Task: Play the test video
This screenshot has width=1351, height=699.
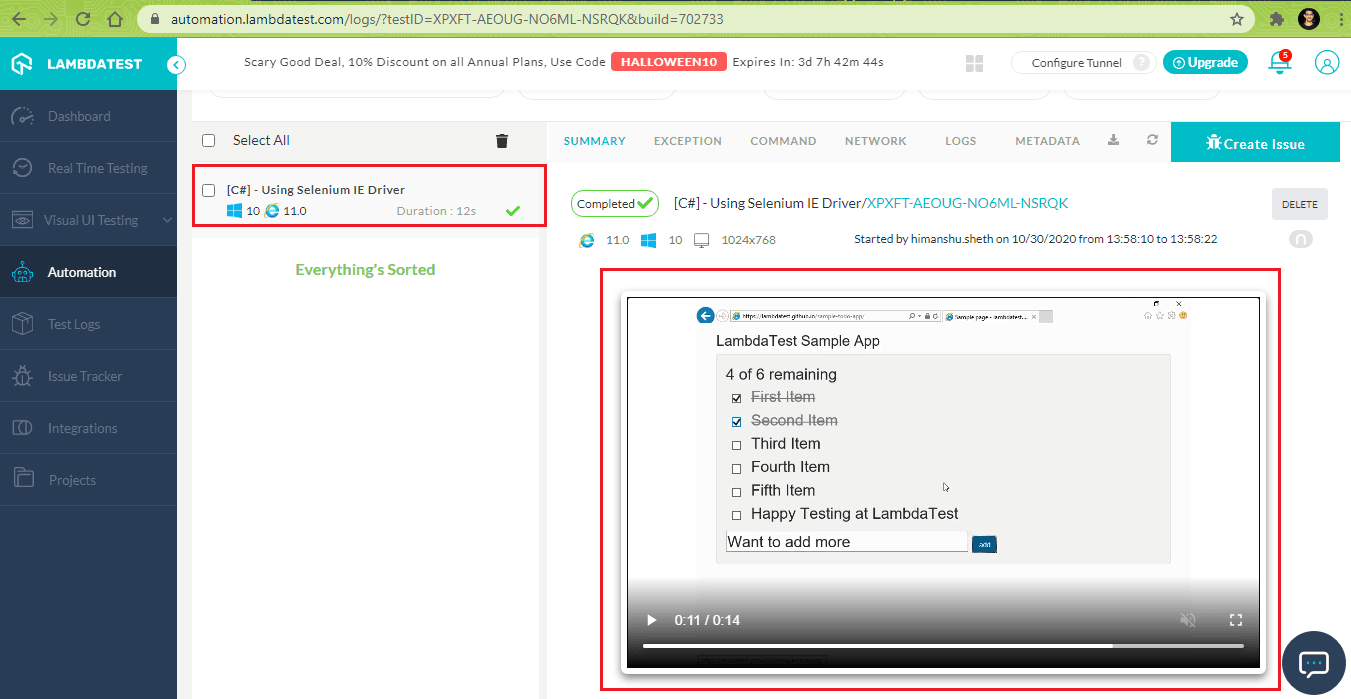Action: click(x=651, y=620)
